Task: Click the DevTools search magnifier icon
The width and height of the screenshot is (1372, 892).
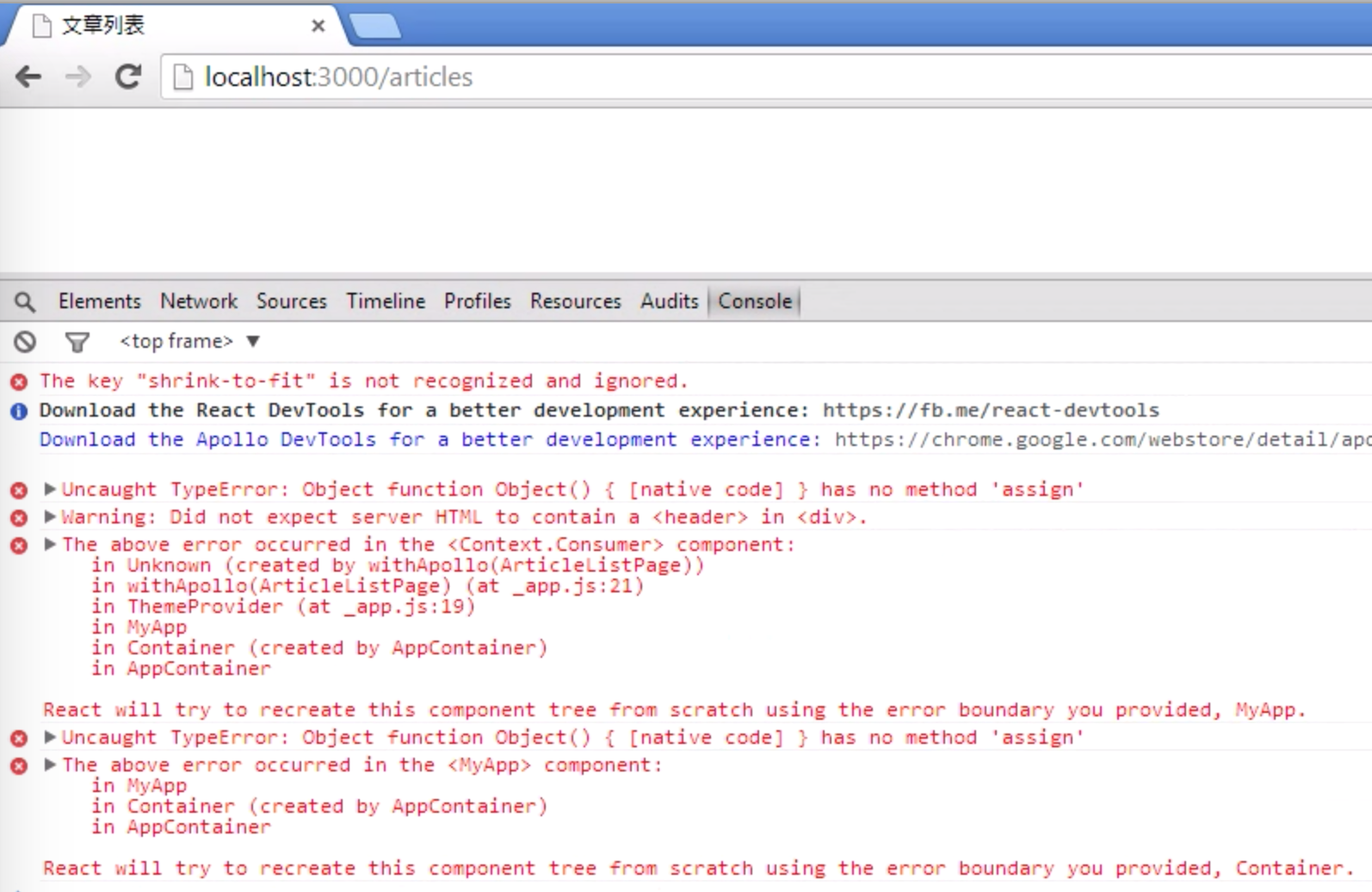Action: tap(25, 301)
